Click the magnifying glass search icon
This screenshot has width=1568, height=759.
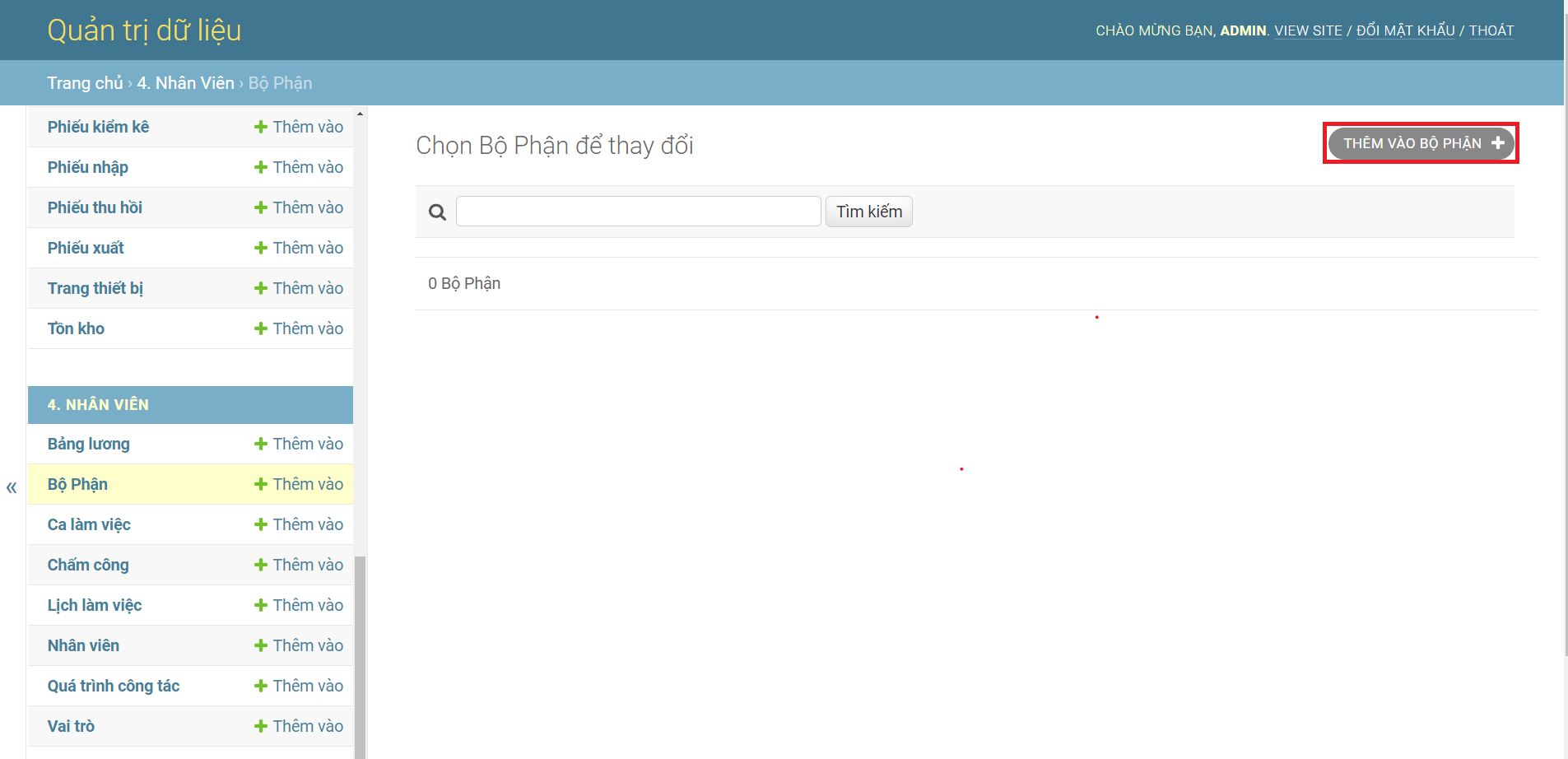pos(436,212)
